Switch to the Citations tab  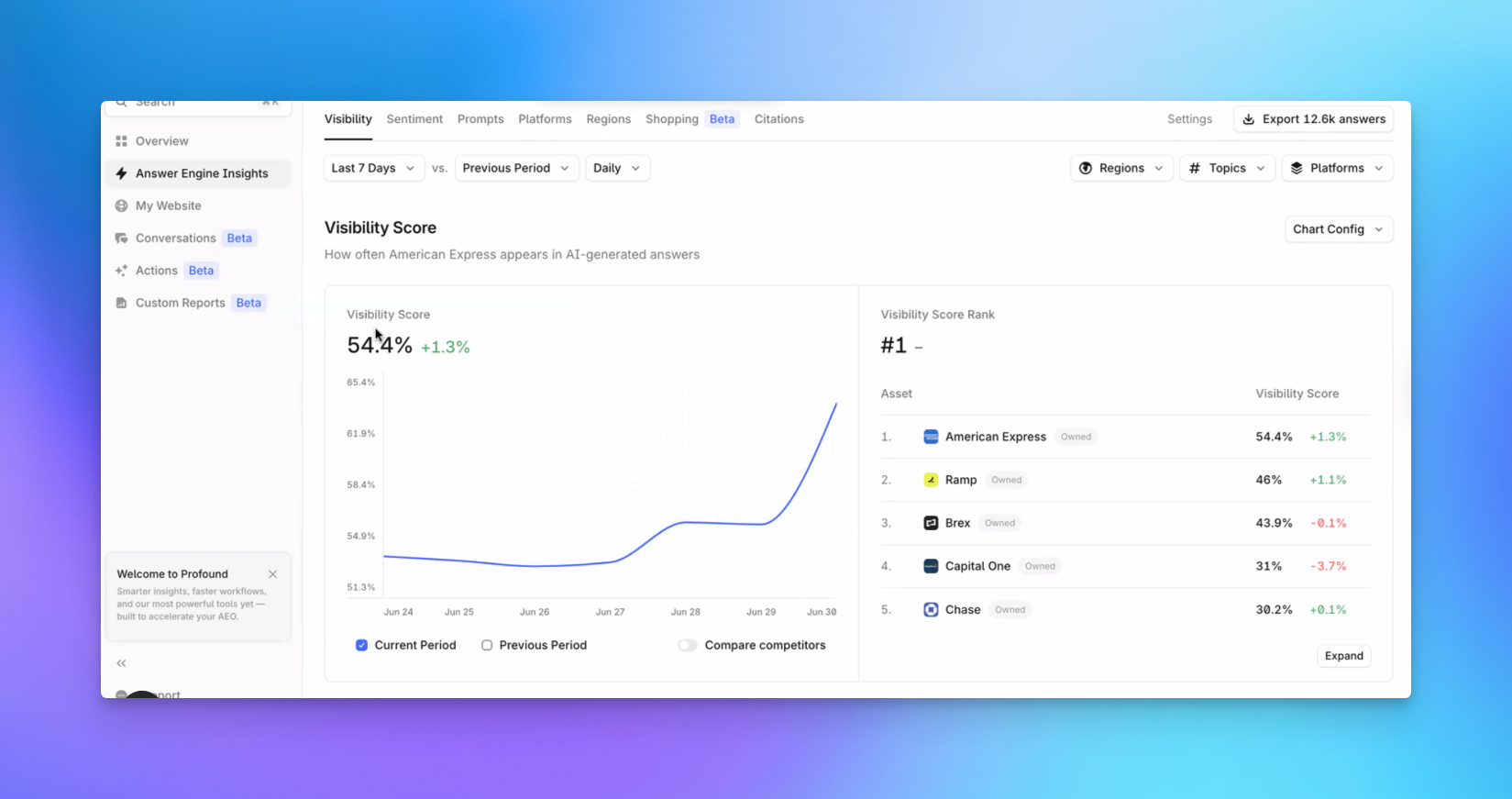[x=779, y=119]
